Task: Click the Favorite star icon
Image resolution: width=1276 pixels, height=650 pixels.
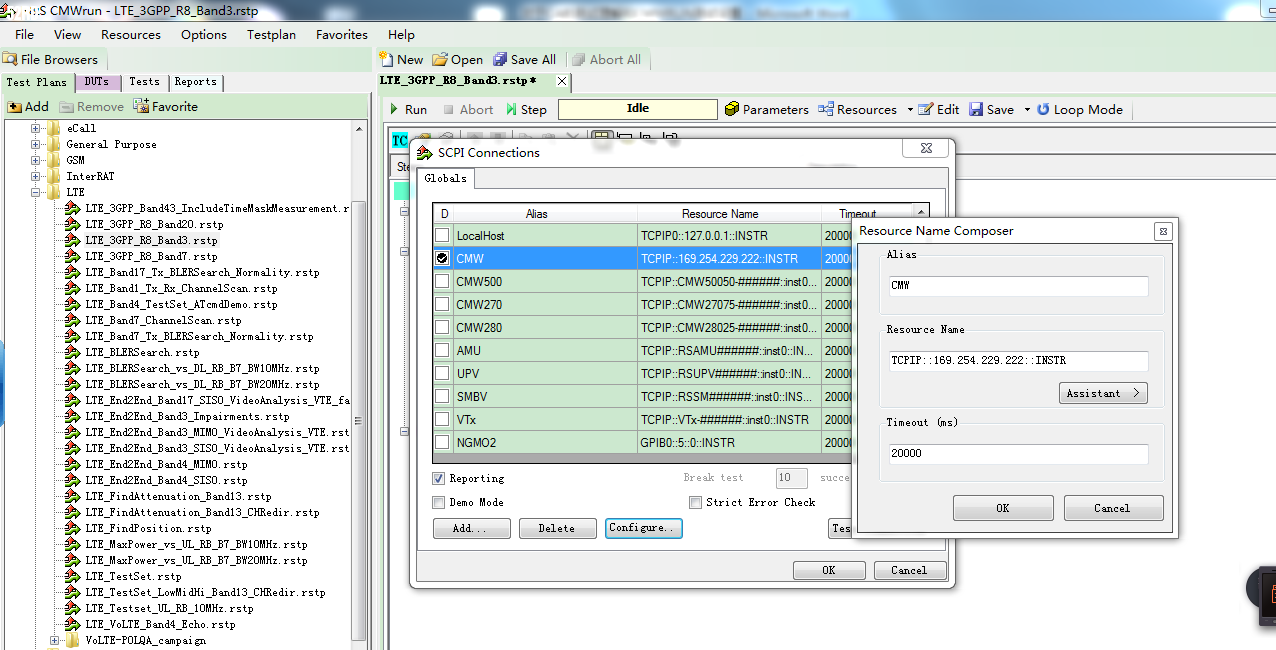Action: click(141, 107)
